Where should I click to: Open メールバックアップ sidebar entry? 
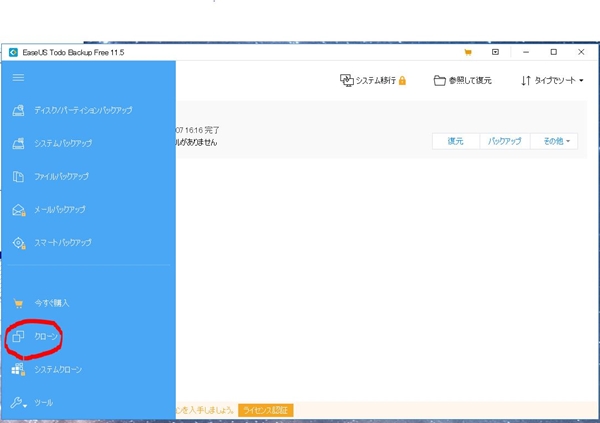(60, 209)
